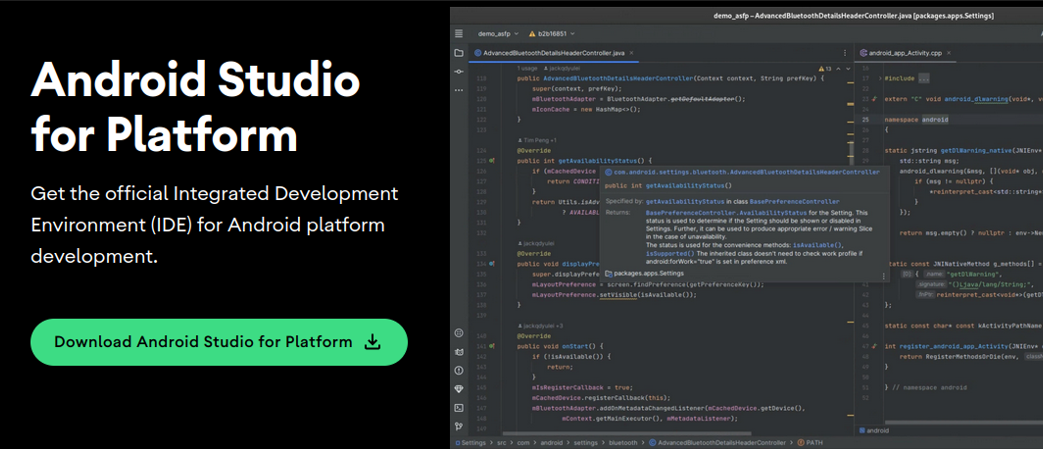Go to next highlighted problem arrow
The width and height of the screenshot is (1043, 449).
click(847, 69)
